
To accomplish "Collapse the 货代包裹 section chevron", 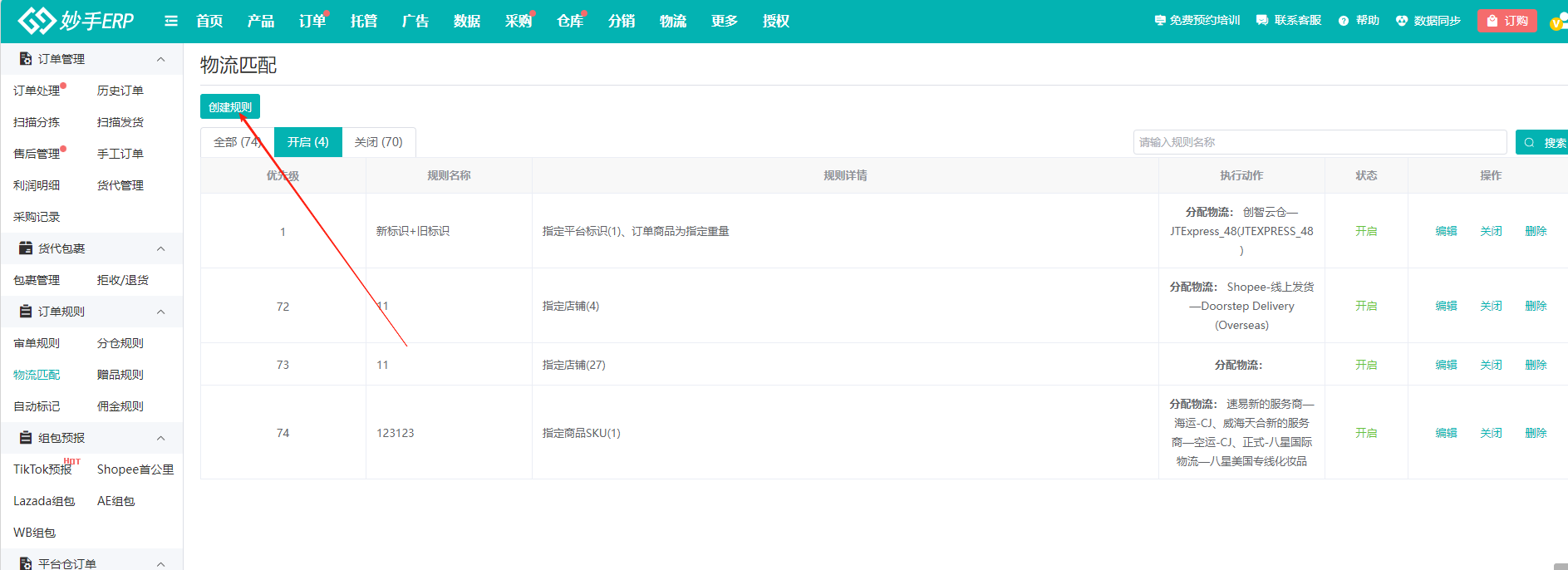I will point(161,248).
